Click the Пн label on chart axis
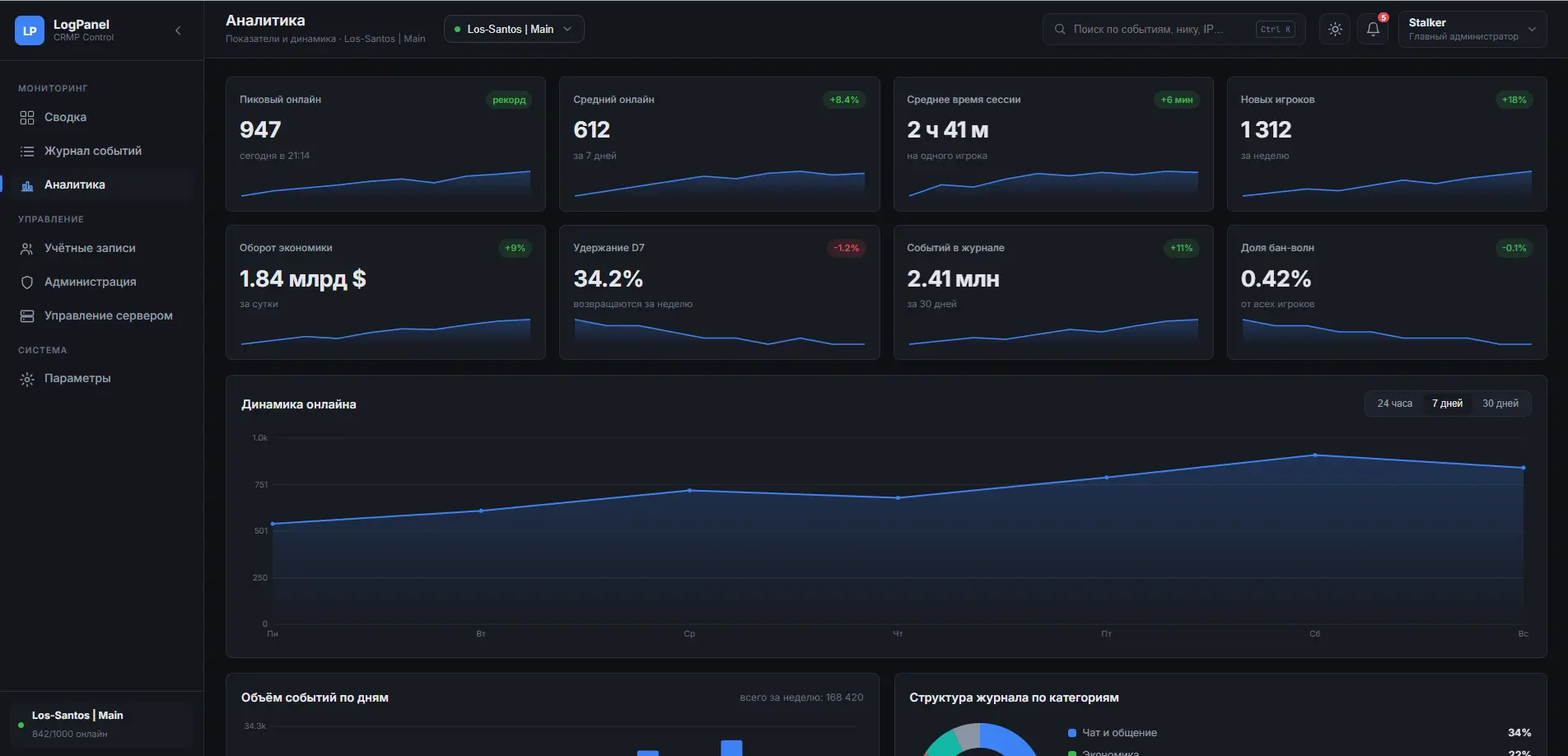 point(273,634)
